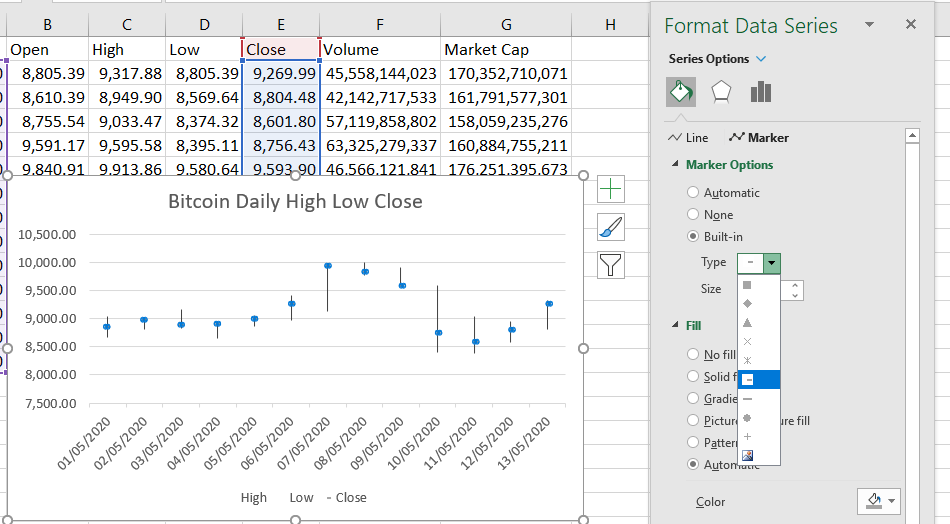The height and width of the screenshot is (524, 950).
Task: Select column B header
Action: tap(47, 25)
